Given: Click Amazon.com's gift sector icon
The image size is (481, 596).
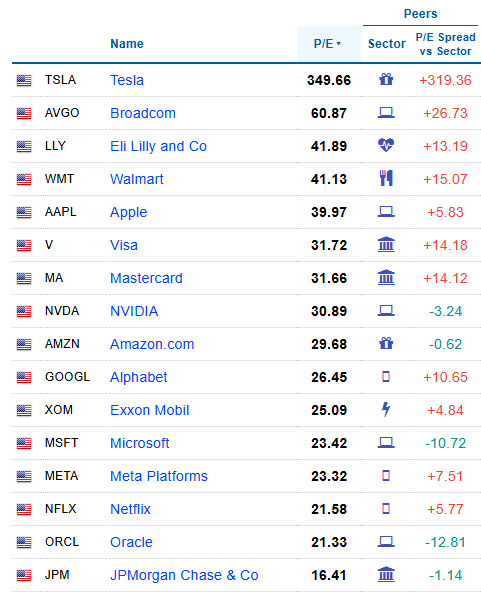Looking at the screenshot, I should point(386,344).
